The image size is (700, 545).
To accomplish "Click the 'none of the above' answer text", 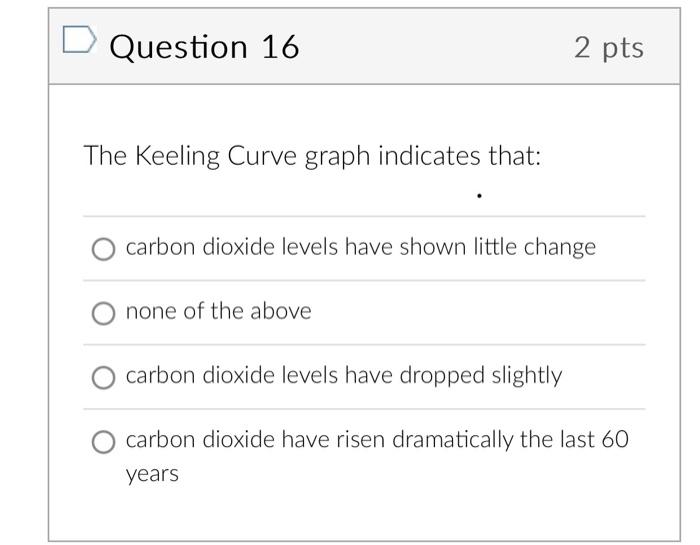I will [x=218, y=312].
